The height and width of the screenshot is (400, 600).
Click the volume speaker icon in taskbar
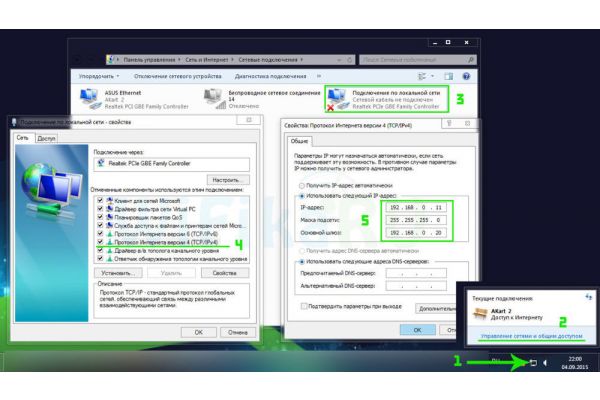pos(545,362)
